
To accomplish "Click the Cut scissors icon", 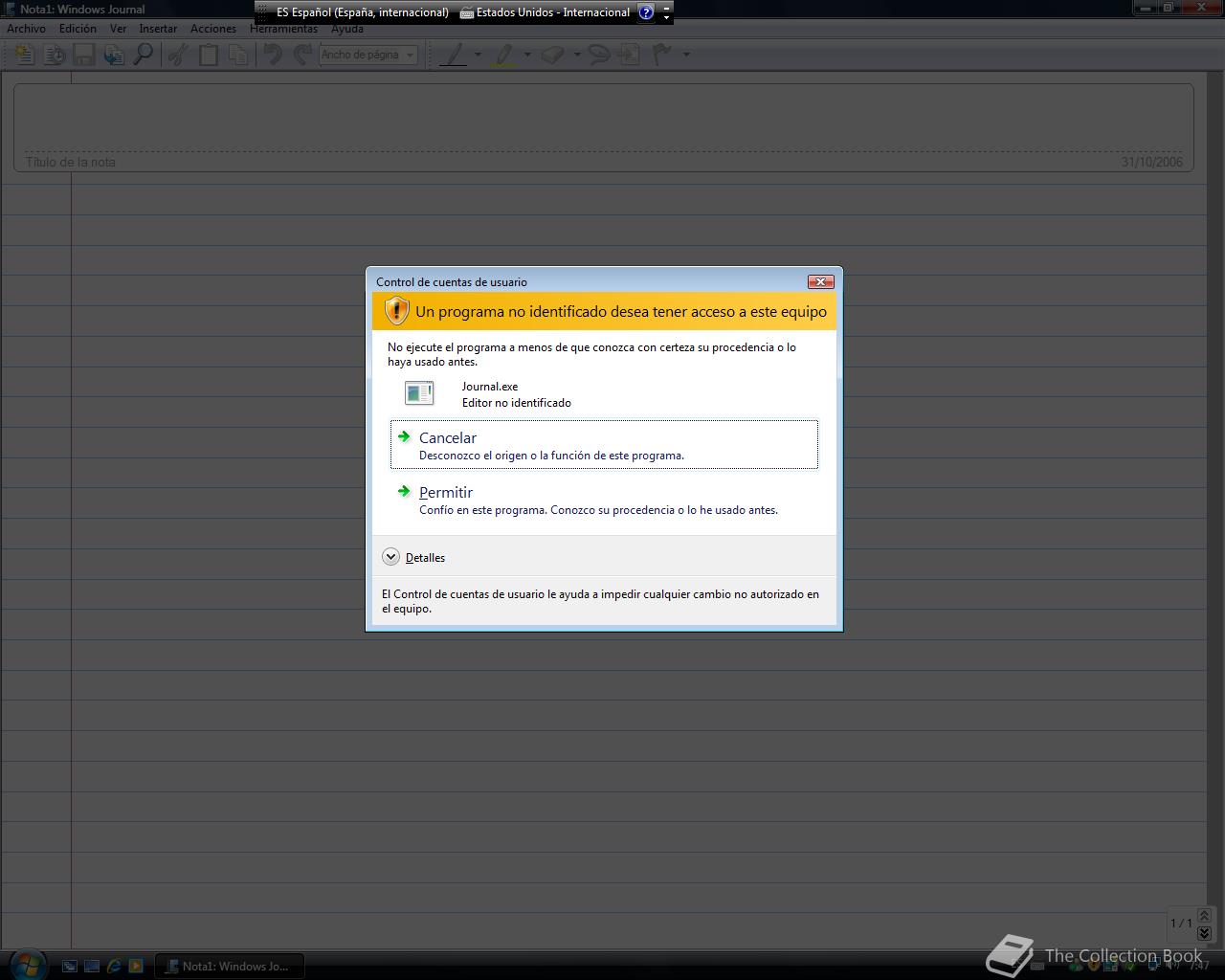I will click(x=177, y=55).
